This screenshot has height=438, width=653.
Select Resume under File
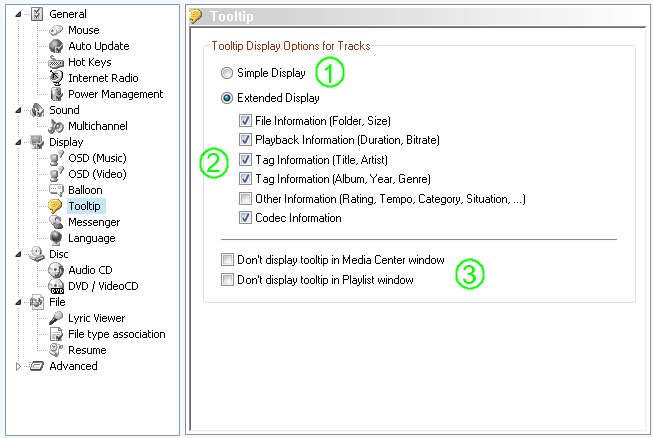87,350
